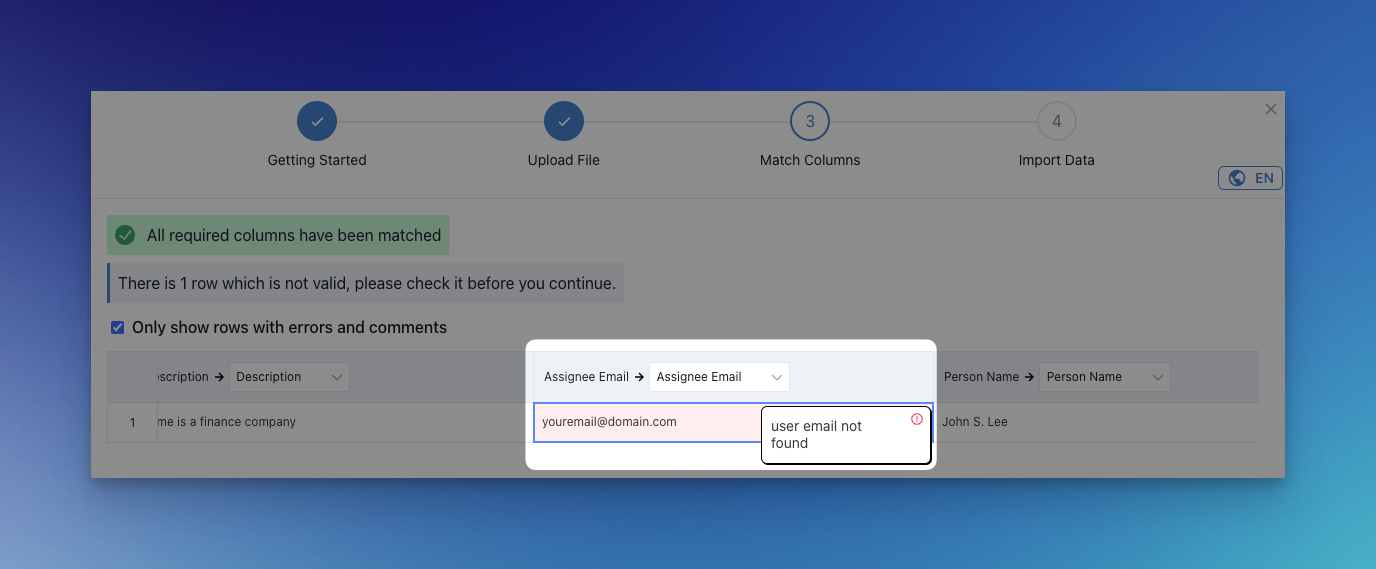The width and height of the screenshot is (1376, 569).
Task: Click the Match Columns step label
Action: pos(810,160)
